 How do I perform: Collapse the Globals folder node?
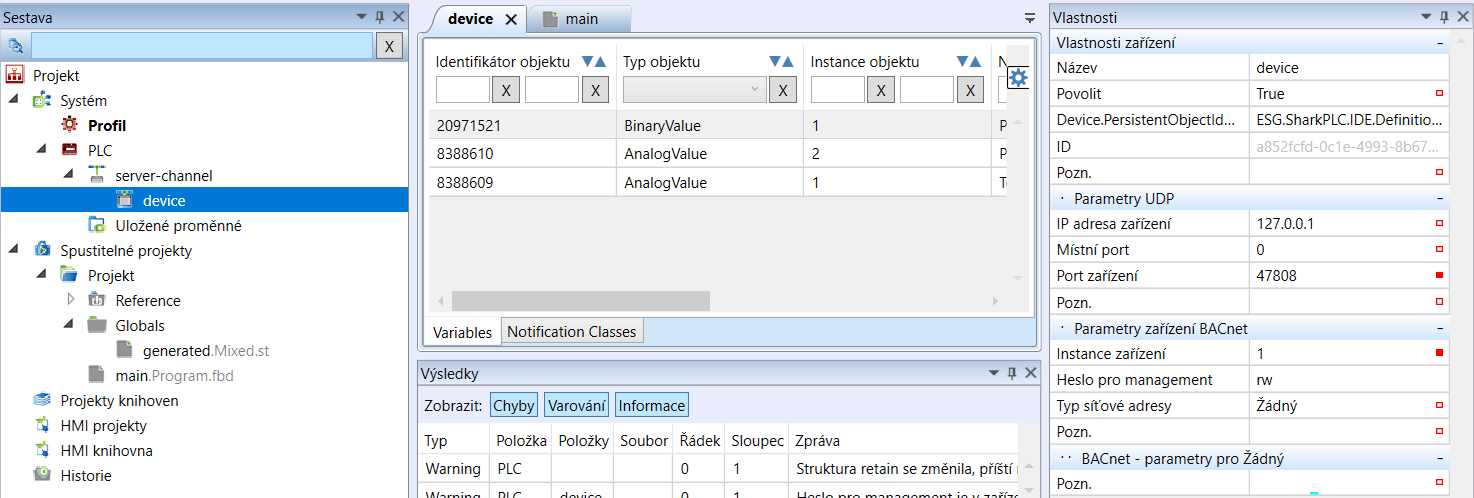69,326
